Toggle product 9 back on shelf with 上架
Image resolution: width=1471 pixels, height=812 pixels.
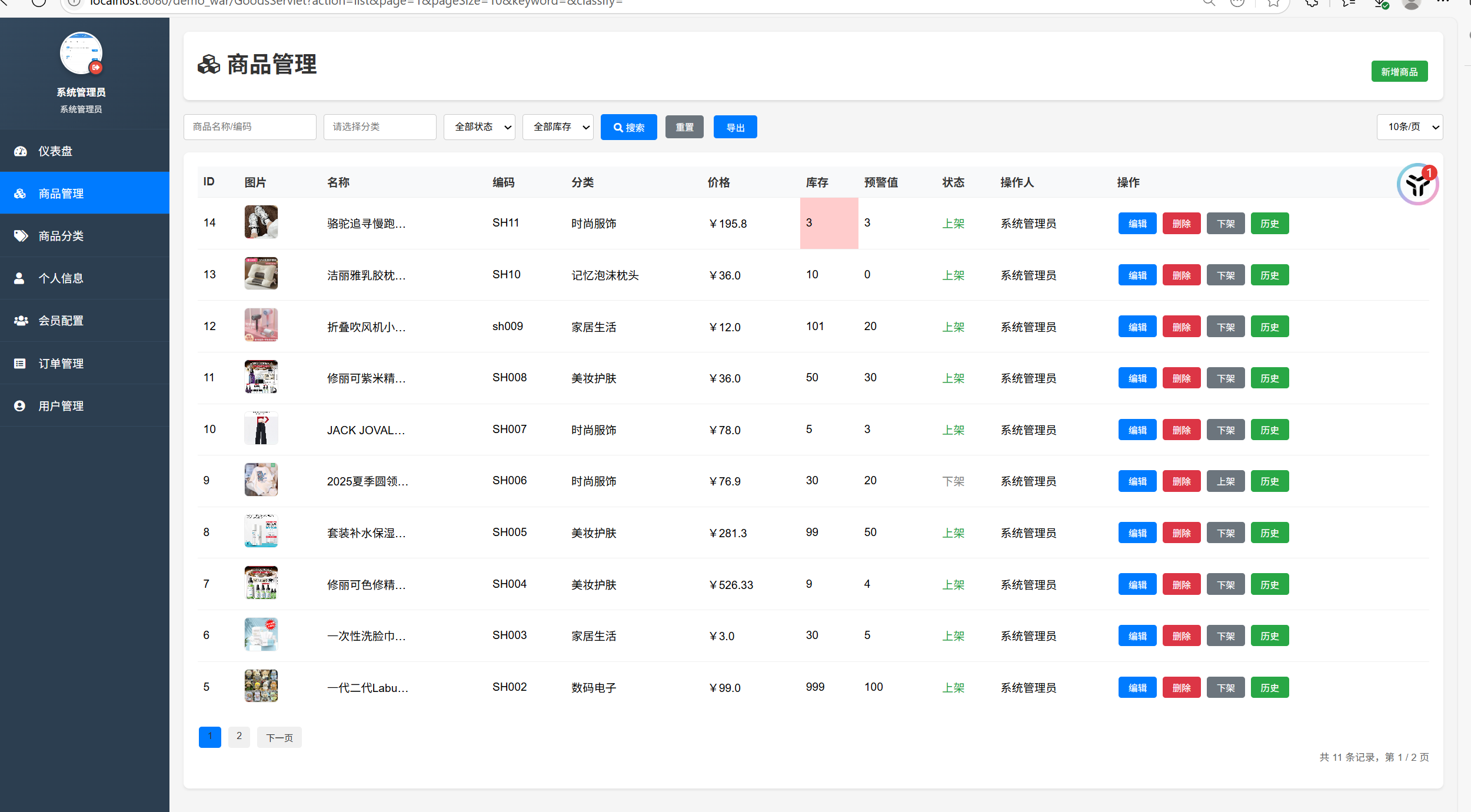pos(1225,481)
